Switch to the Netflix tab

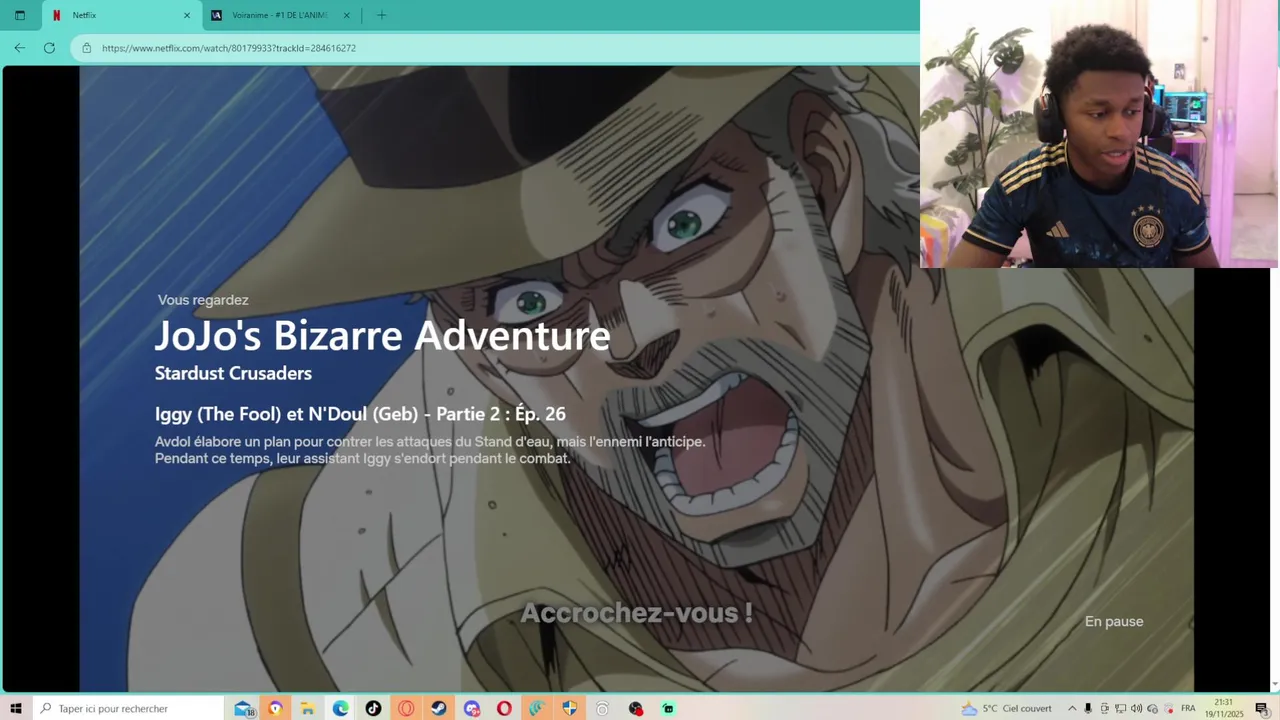(x=120, y=15)
